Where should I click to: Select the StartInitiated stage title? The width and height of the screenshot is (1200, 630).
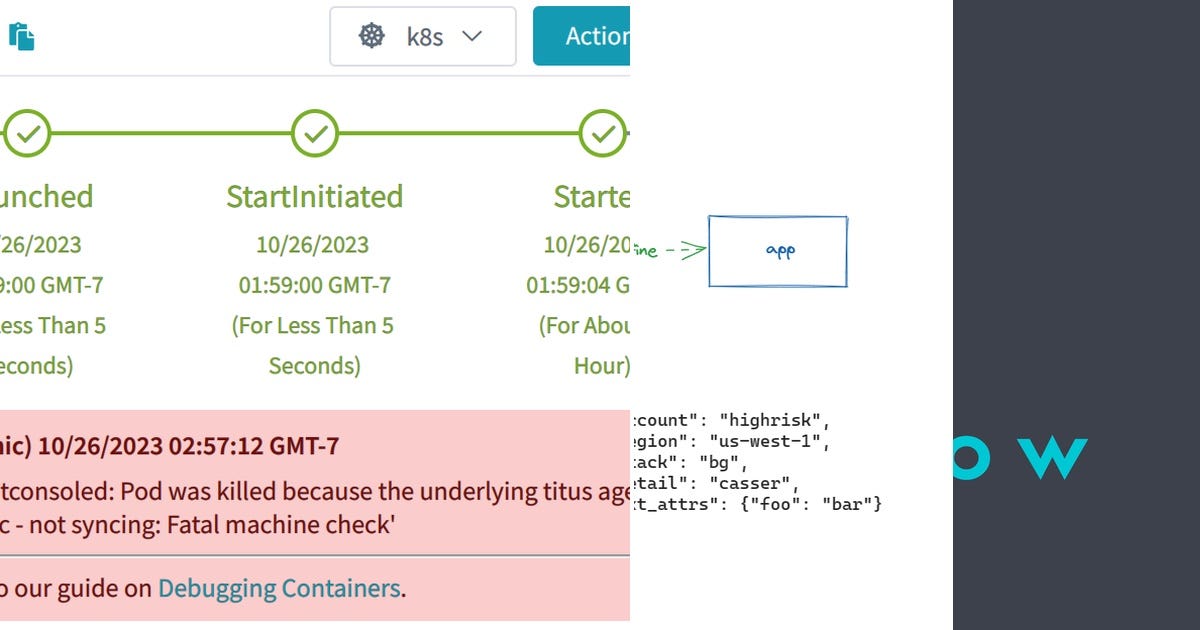[x=315, y=196]
